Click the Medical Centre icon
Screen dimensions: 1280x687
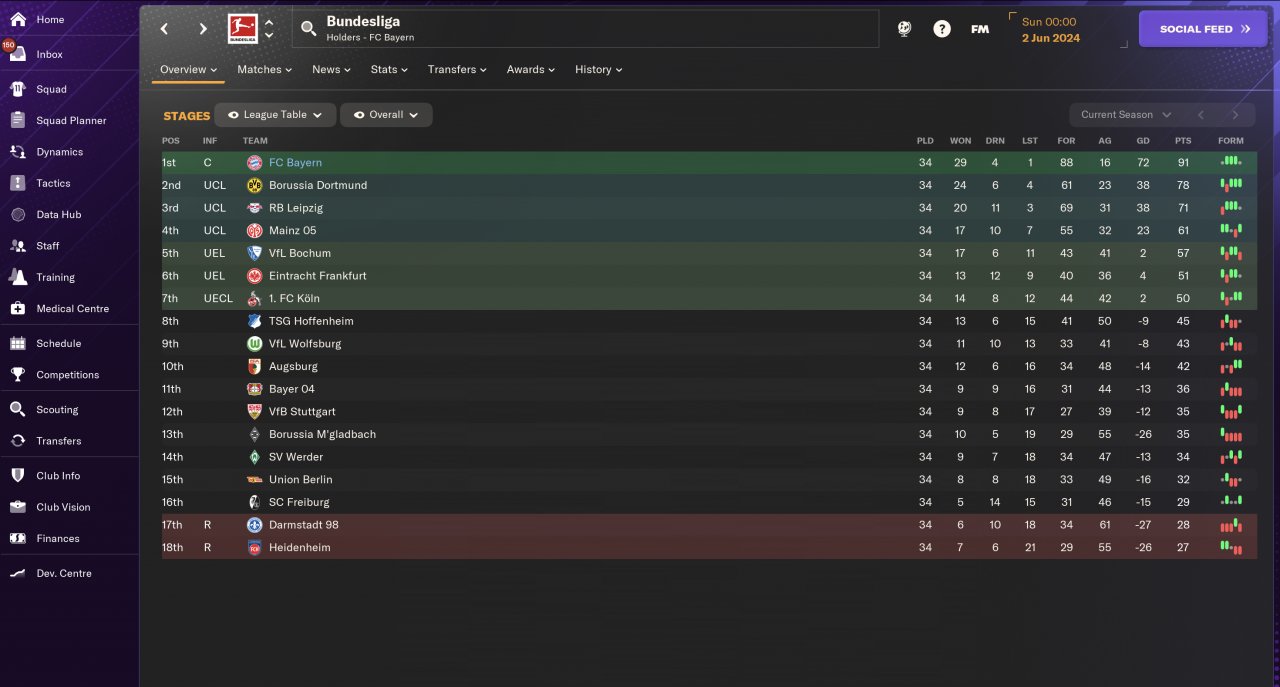[x=17, y=308]
